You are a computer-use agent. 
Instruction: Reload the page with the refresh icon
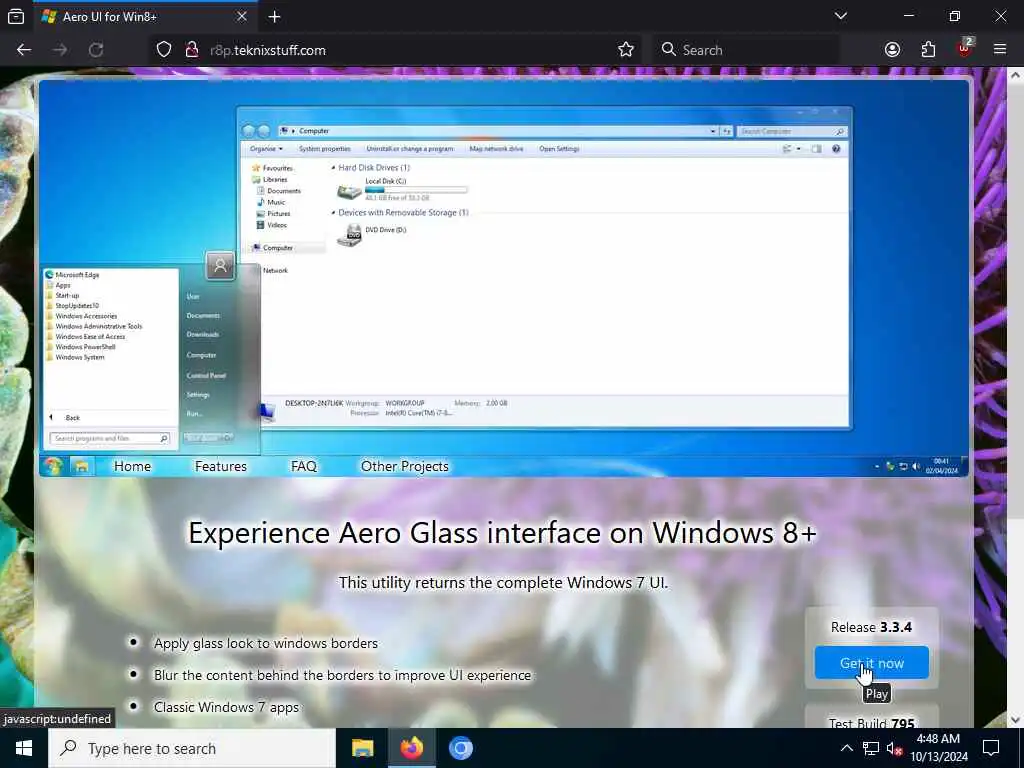[96, 50]
